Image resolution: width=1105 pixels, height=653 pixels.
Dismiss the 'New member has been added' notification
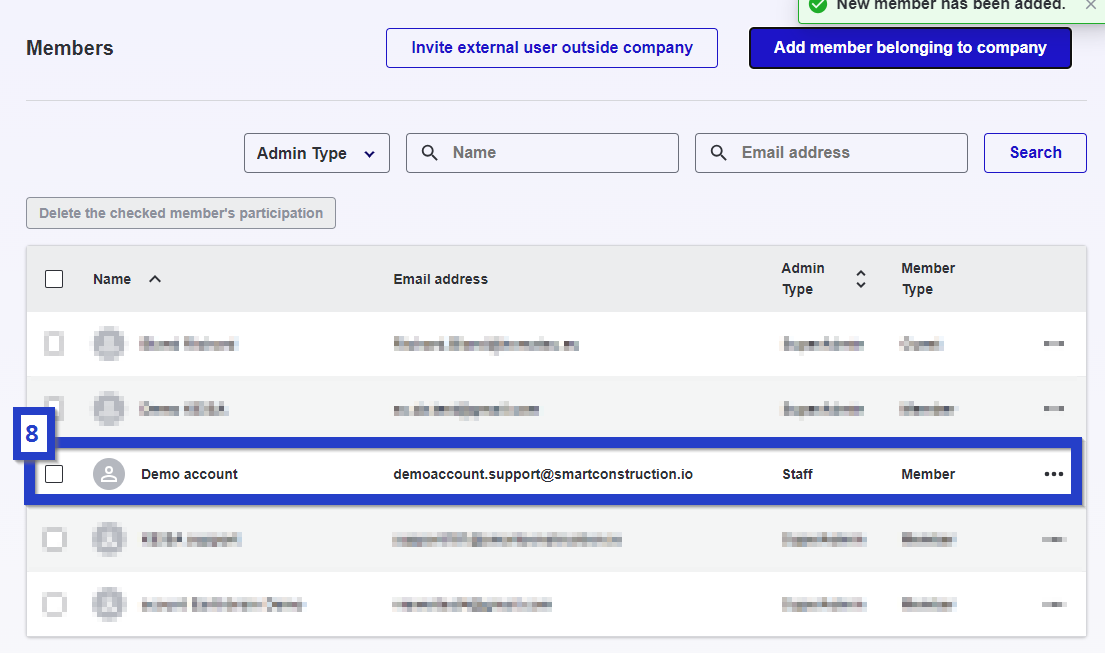(1090, 5)
